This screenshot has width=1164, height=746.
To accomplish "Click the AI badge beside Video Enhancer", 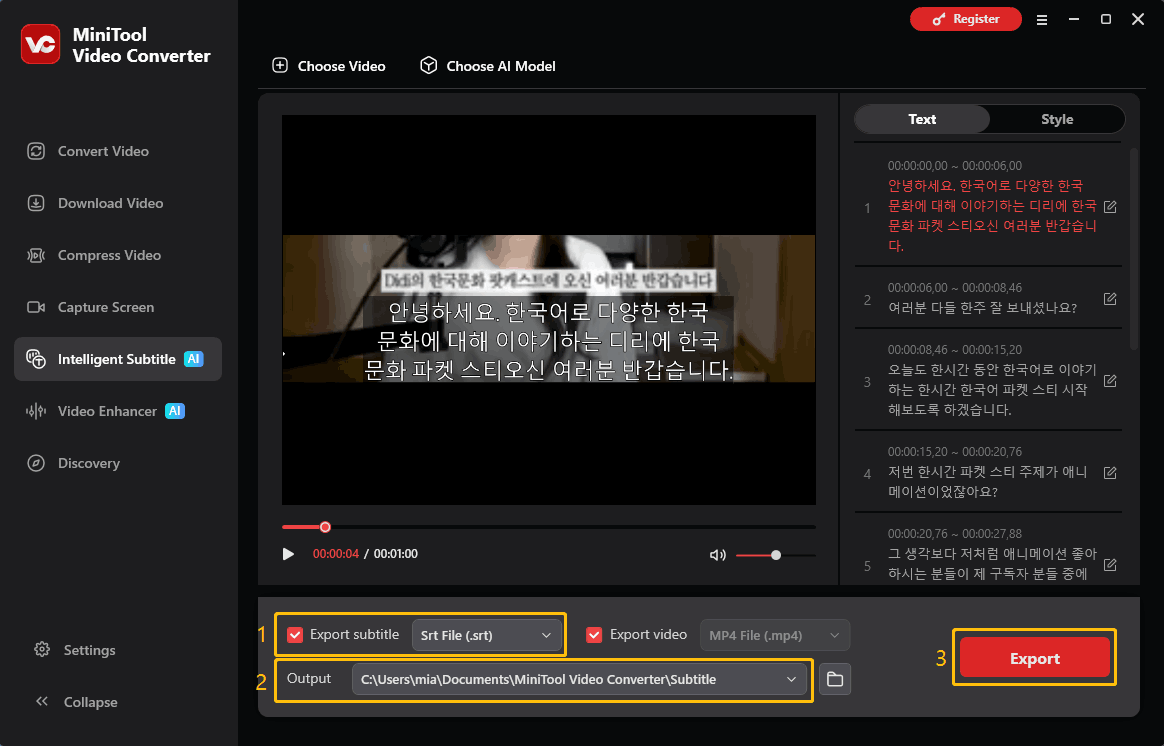I will 175,410.
